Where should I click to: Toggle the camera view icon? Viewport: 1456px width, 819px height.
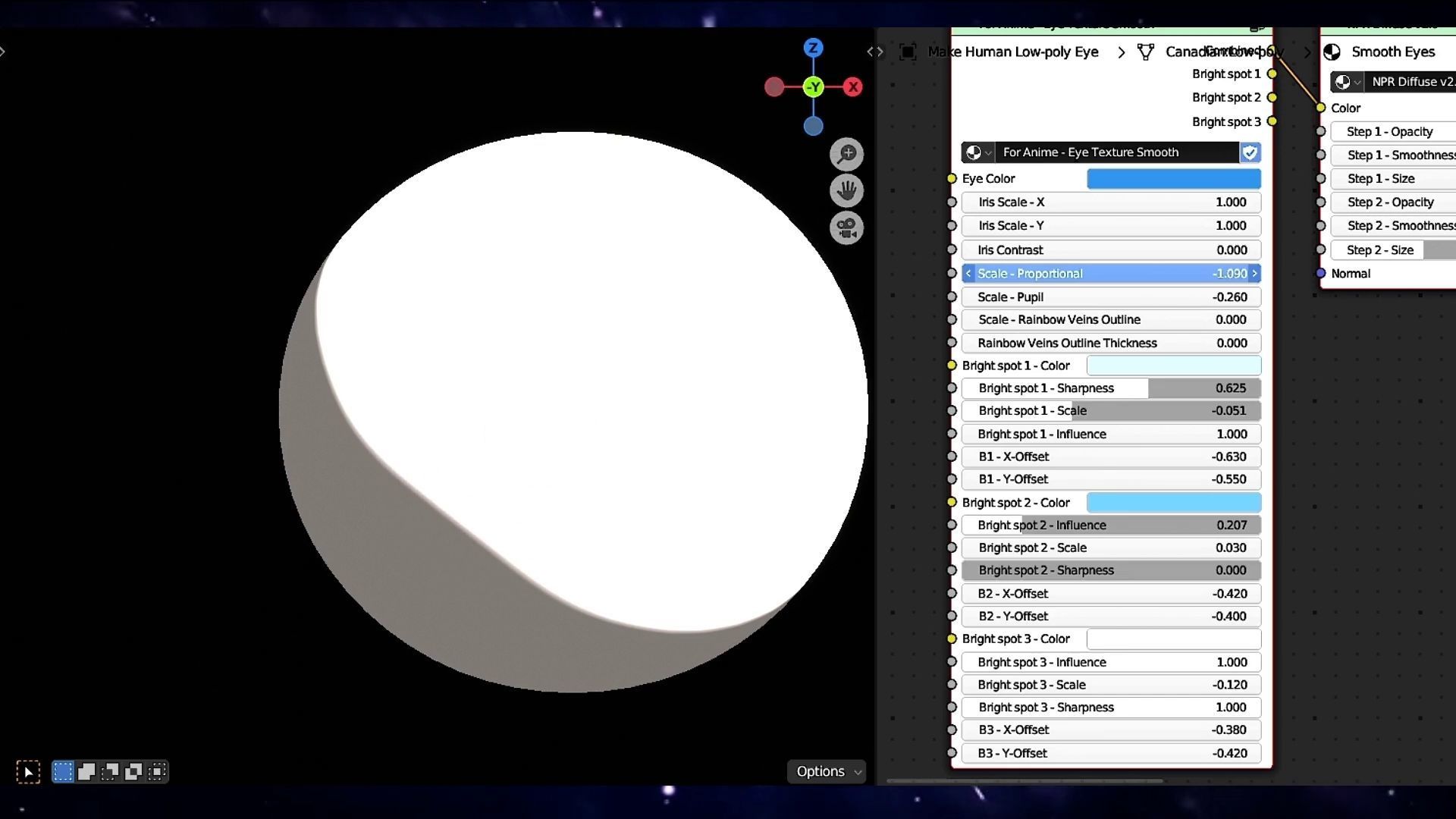pos(846,227)
